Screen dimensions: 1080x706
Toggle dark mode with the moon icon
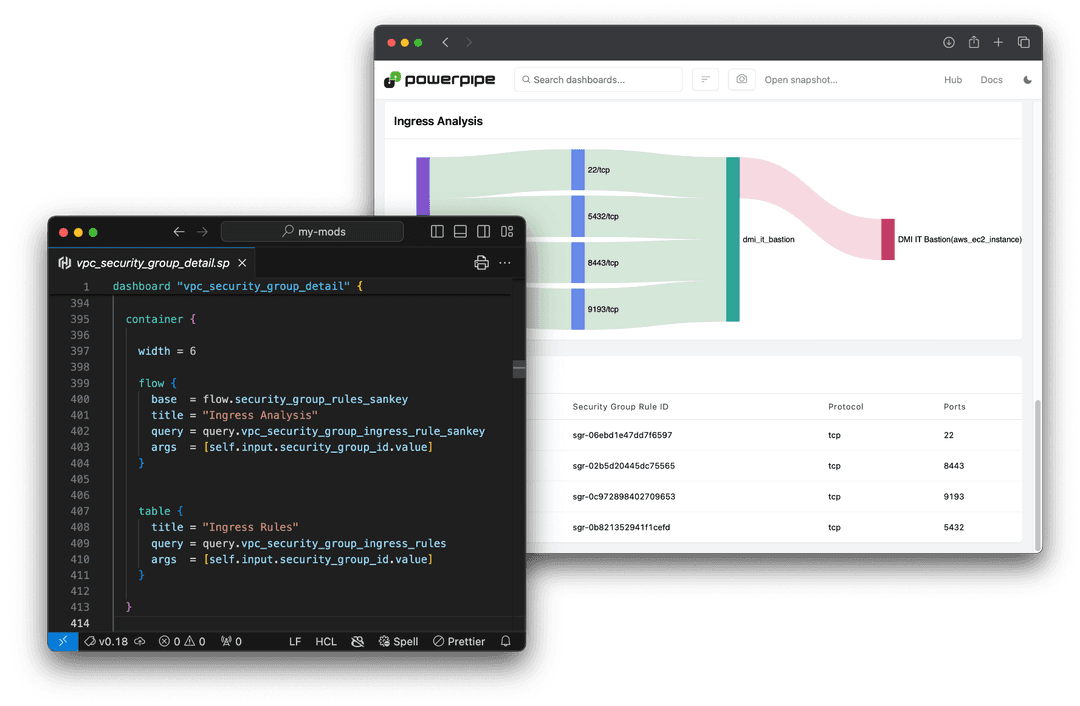[x=1027, y=79]
